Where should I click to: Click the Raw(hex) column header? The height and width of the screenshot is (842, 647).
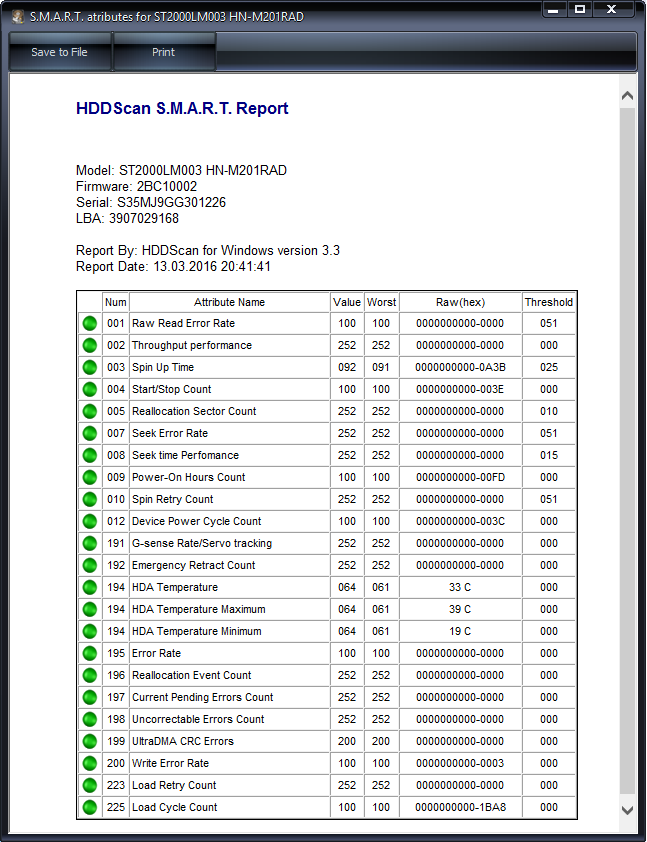(460, 302)
